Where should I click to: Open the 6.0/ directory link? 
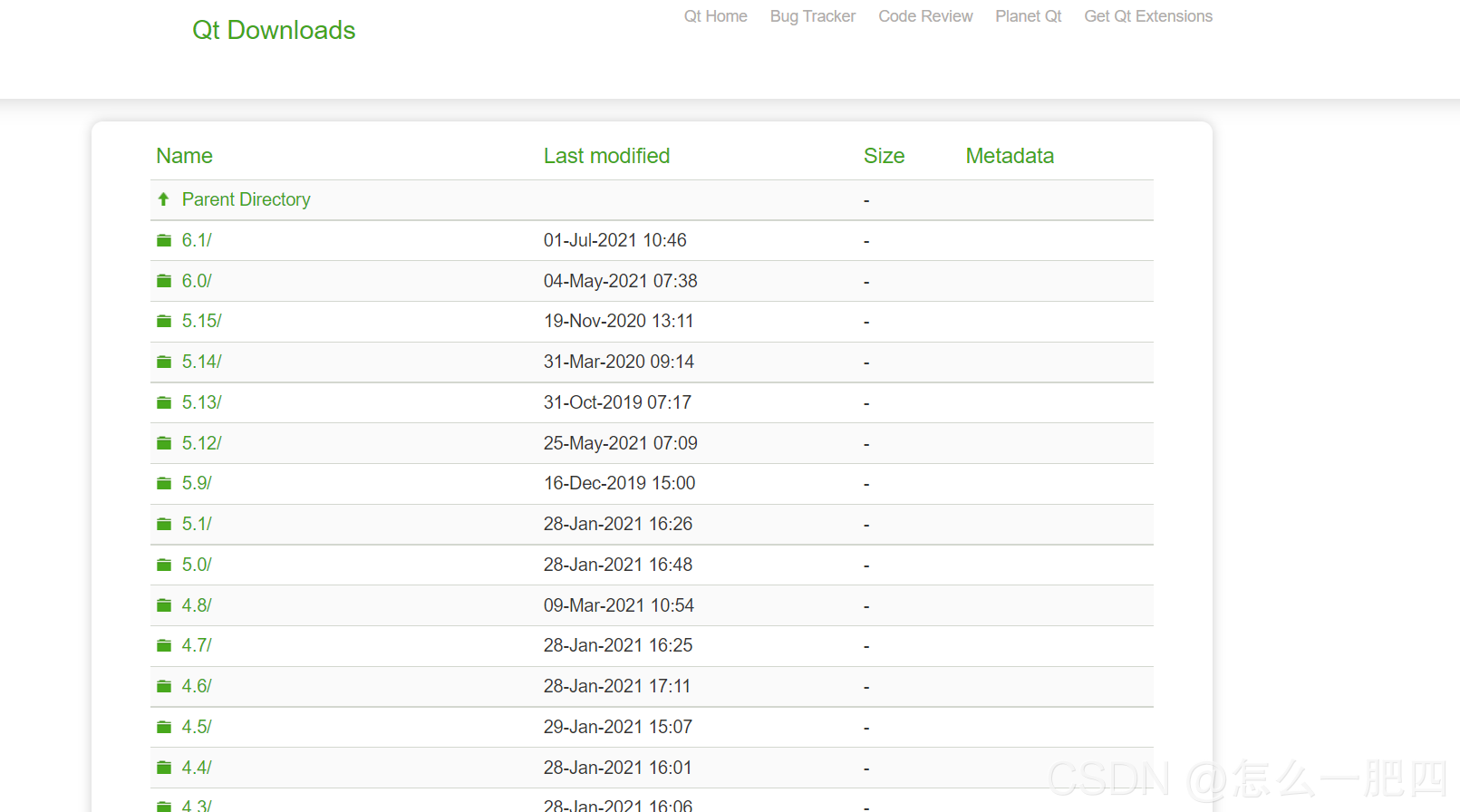click(197, 281)
